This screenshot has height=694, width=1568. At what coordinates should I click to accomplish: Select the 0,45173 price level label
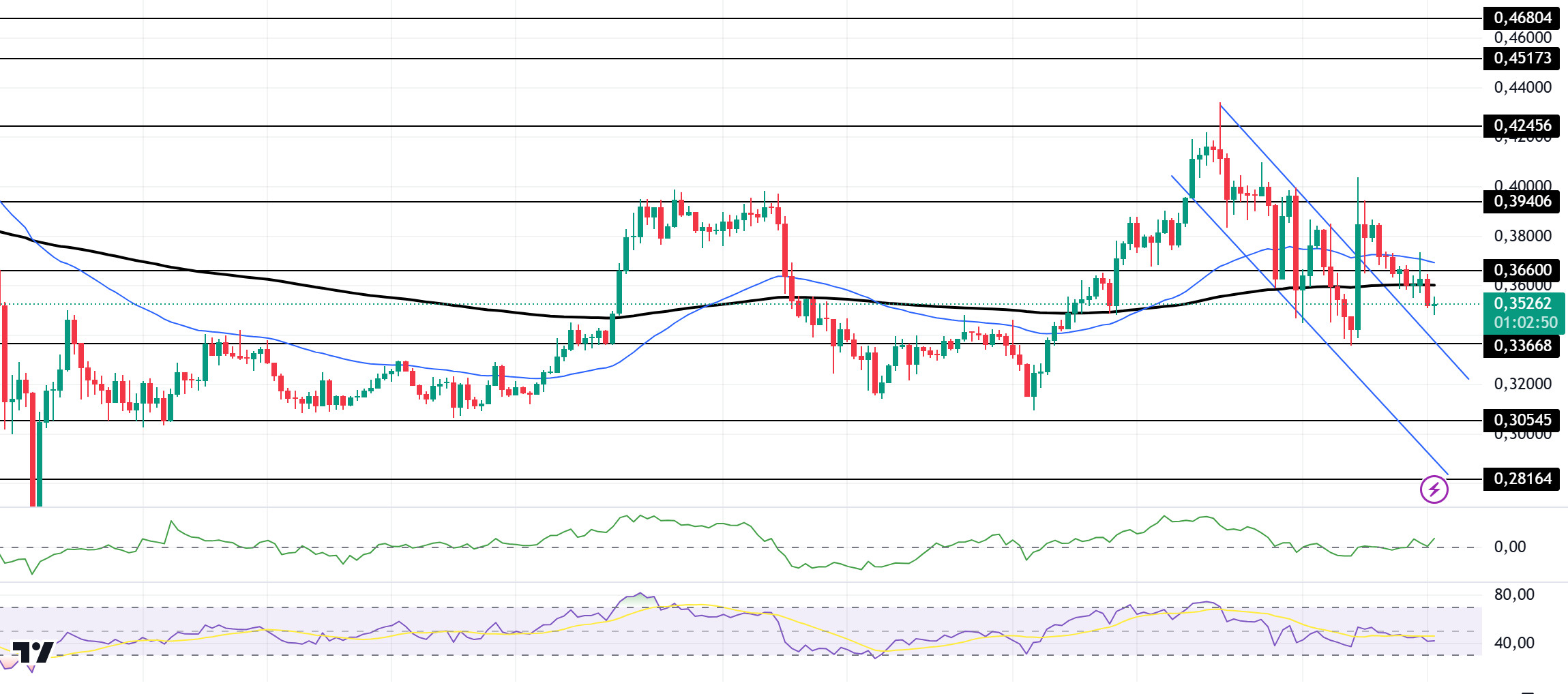pyautogui.click(x=1522, y=58)
